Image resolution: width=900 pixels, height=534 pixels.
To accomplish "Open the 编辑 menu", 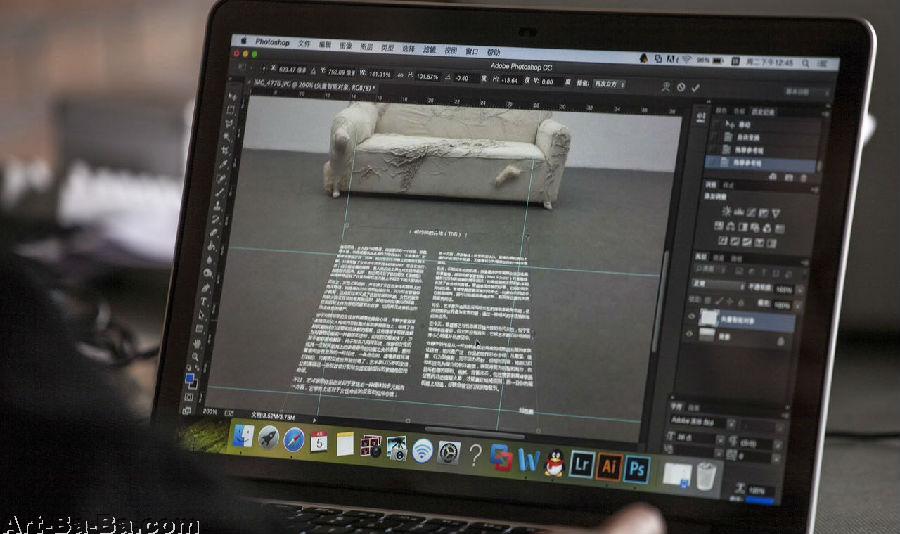I will click(x=325, y=45).
